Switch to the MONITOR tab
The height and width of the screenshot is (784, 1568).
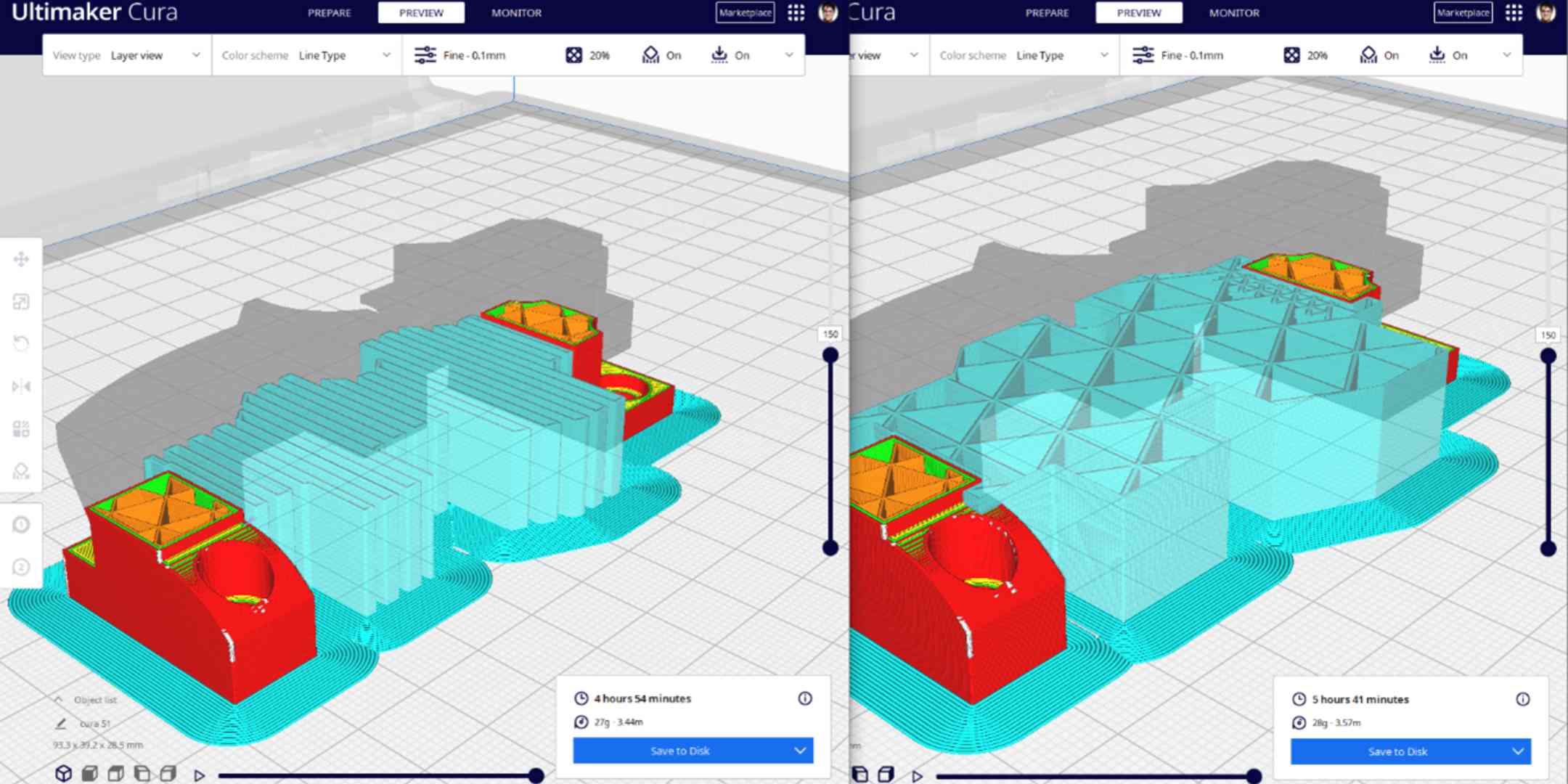click(515, 12)
